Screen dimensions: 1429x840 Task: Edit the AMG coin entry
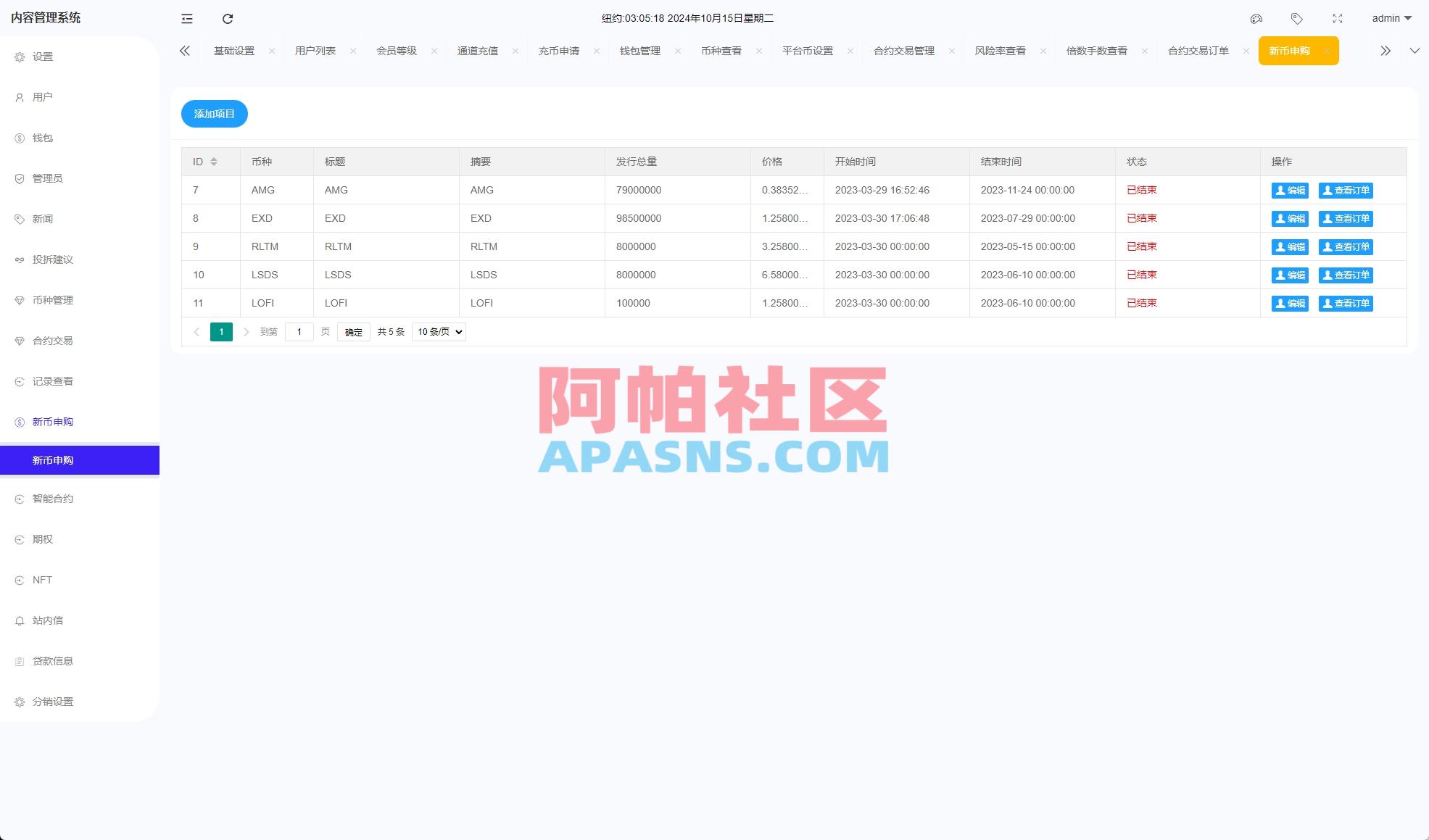[1289, 190]
